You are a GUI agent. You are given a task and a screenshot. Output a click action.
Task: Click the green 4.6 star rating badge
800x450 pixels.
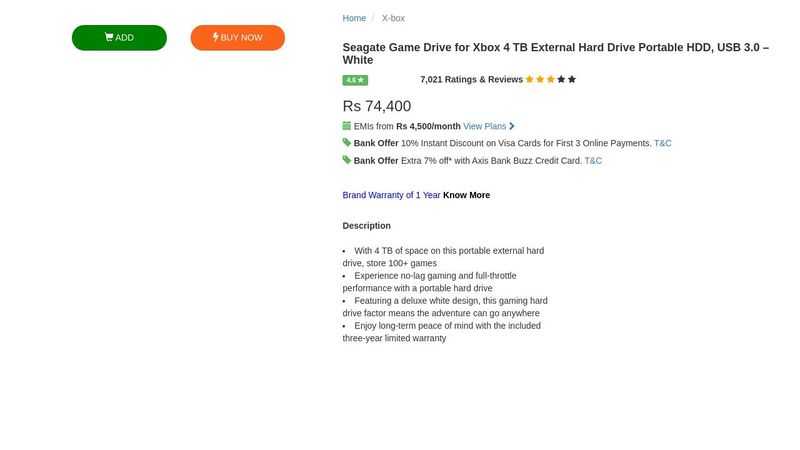355,80
